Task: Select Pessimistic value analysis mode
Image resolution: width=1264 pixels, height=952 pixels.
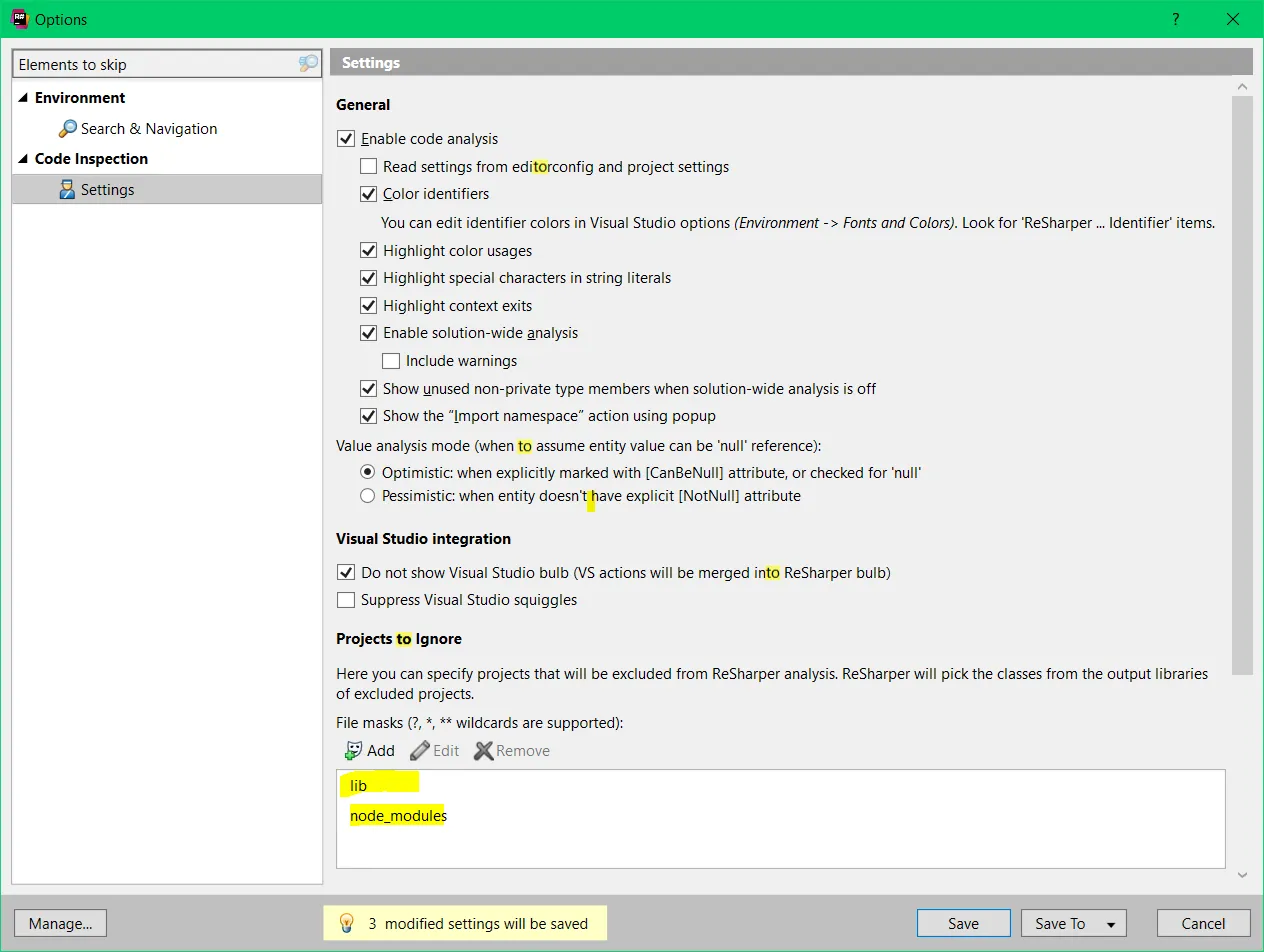Action: [368, 496]
